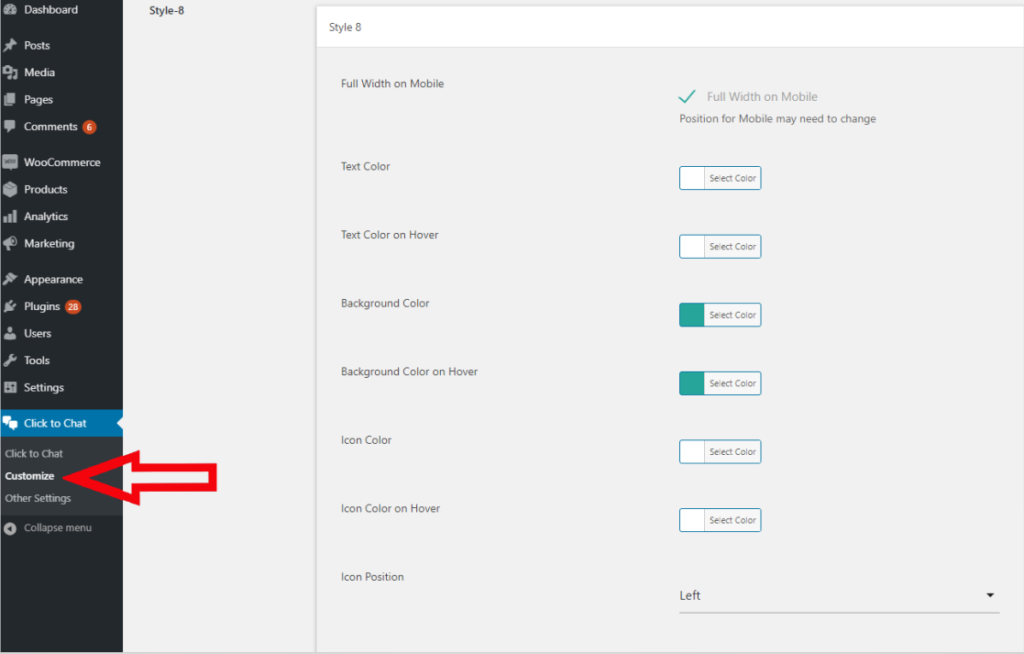This screenshot has height=654, width=1024.
Task: Open the Customize submenu item
Action: coord(30,476)
